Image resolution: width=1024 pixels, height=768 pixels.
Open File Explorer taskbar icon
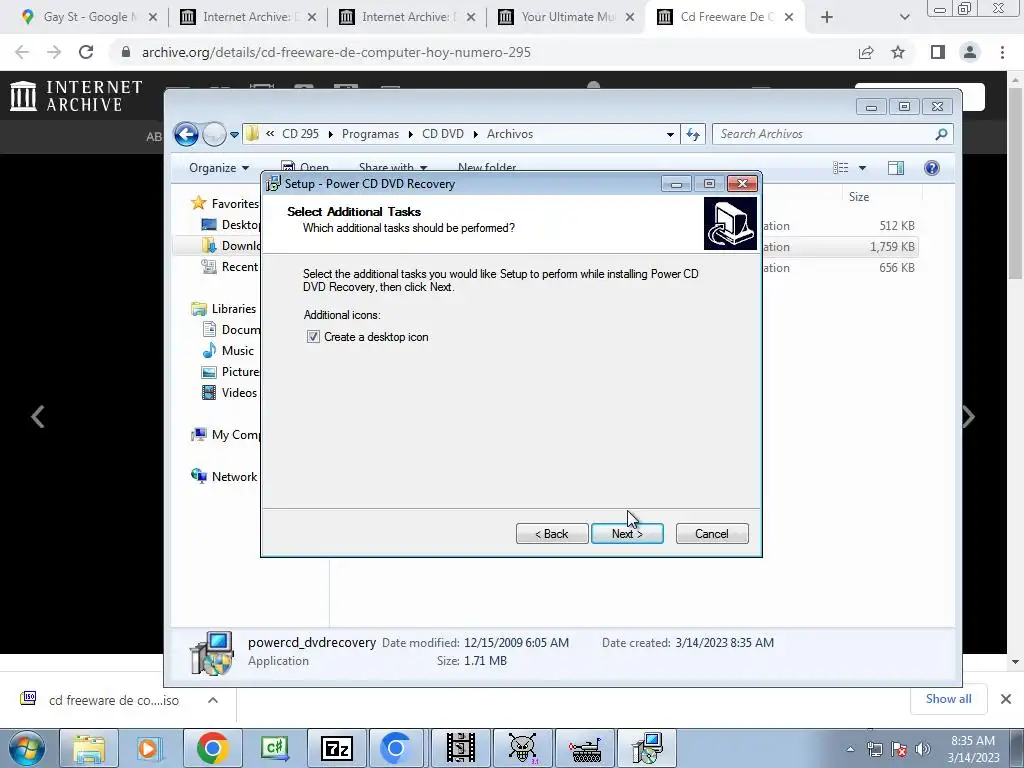[x=89, y=748]
